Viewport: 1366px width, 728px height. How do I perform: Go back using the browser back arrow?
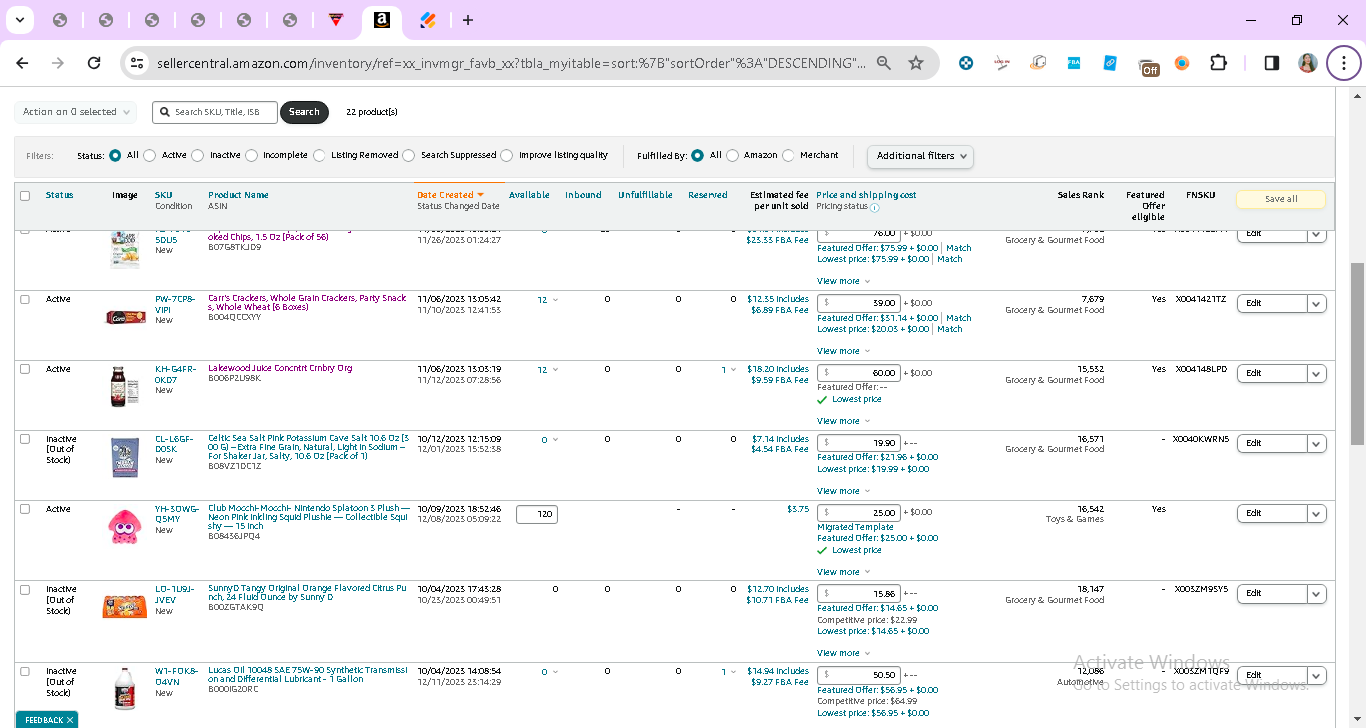pyautogui.click(x=22, y=63)
